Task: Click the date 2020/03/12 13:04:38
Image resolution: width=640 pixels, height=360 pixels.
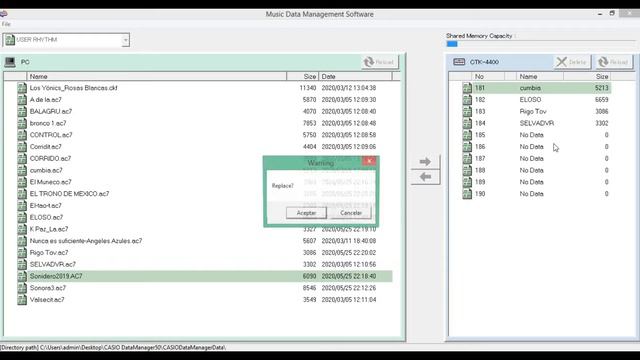Action: pyautogui.click(x=349, y=88)
